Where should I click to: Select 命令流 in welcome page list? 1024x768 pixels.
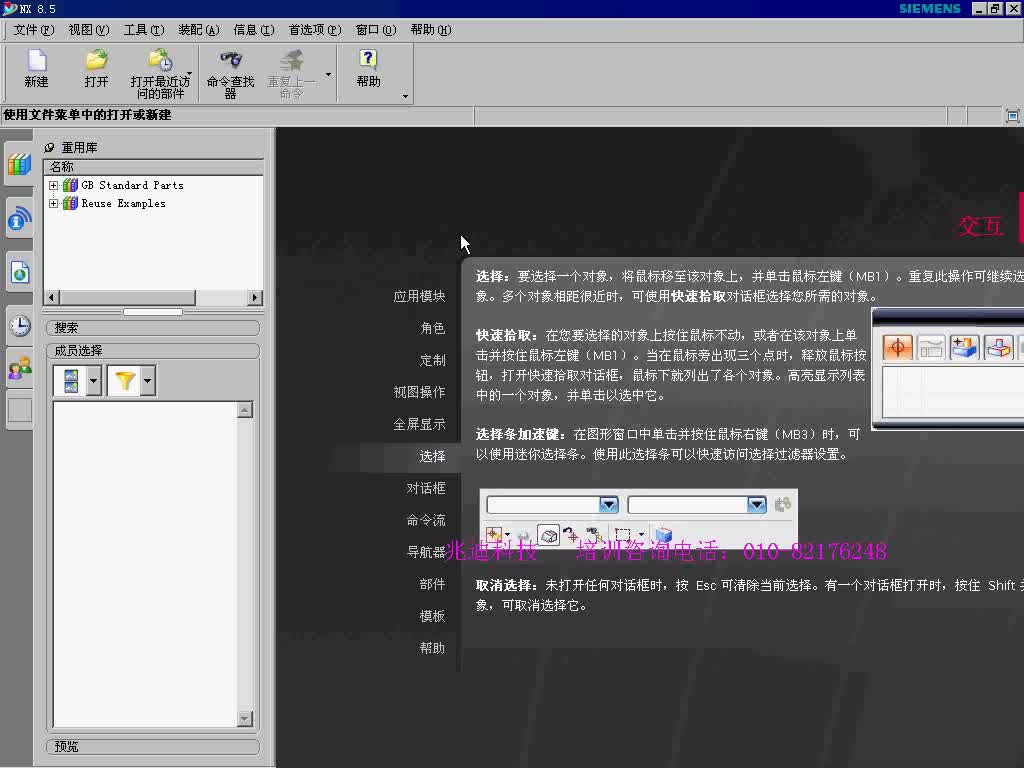tap(426, 520)
